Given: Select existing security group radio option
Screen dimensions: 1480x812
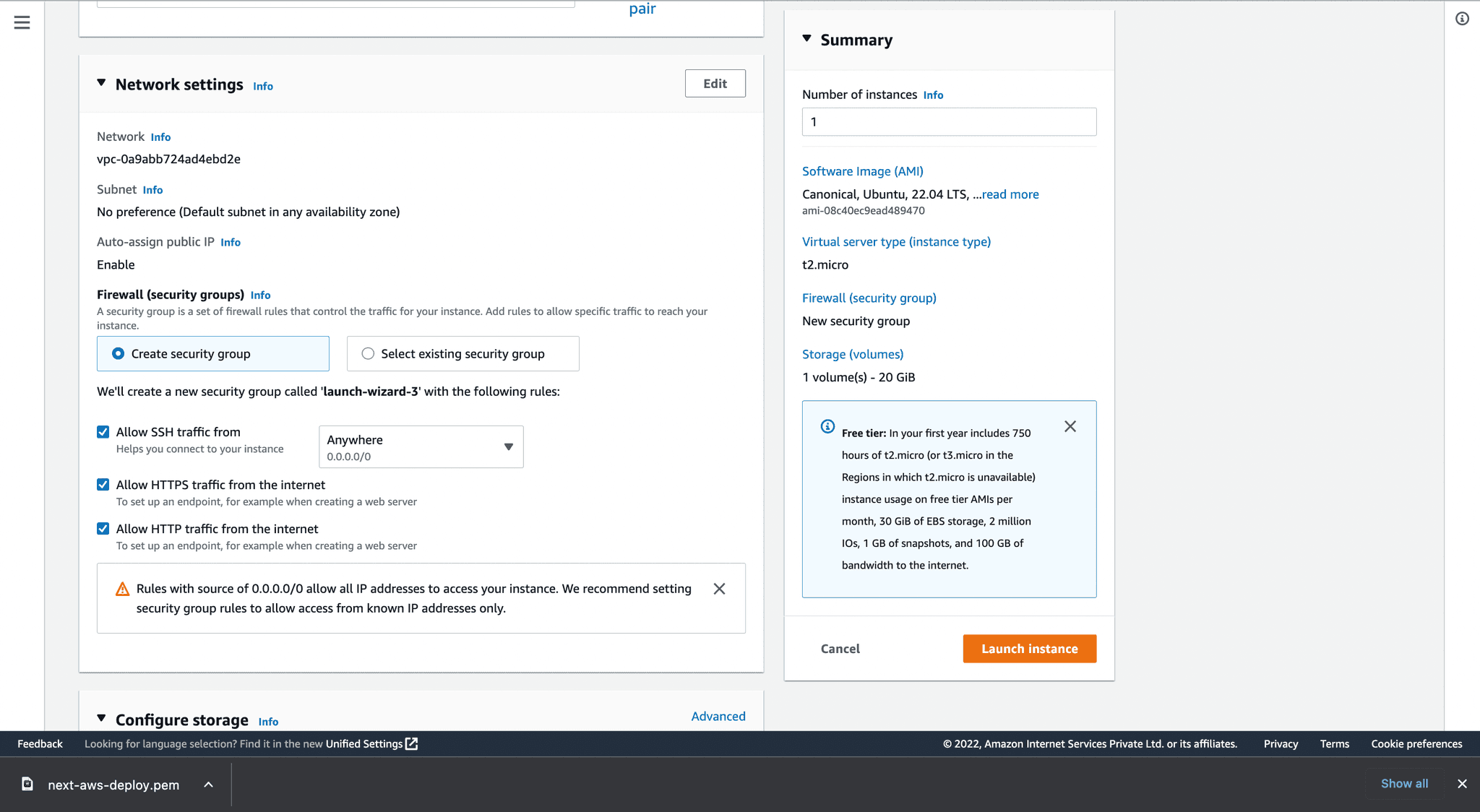Looking at the screenshot, I should (369, 353).
